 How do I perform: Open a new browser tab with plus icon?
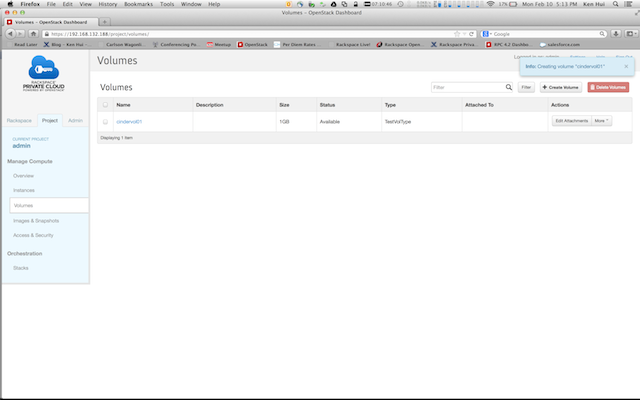click(x=105, y=21)
